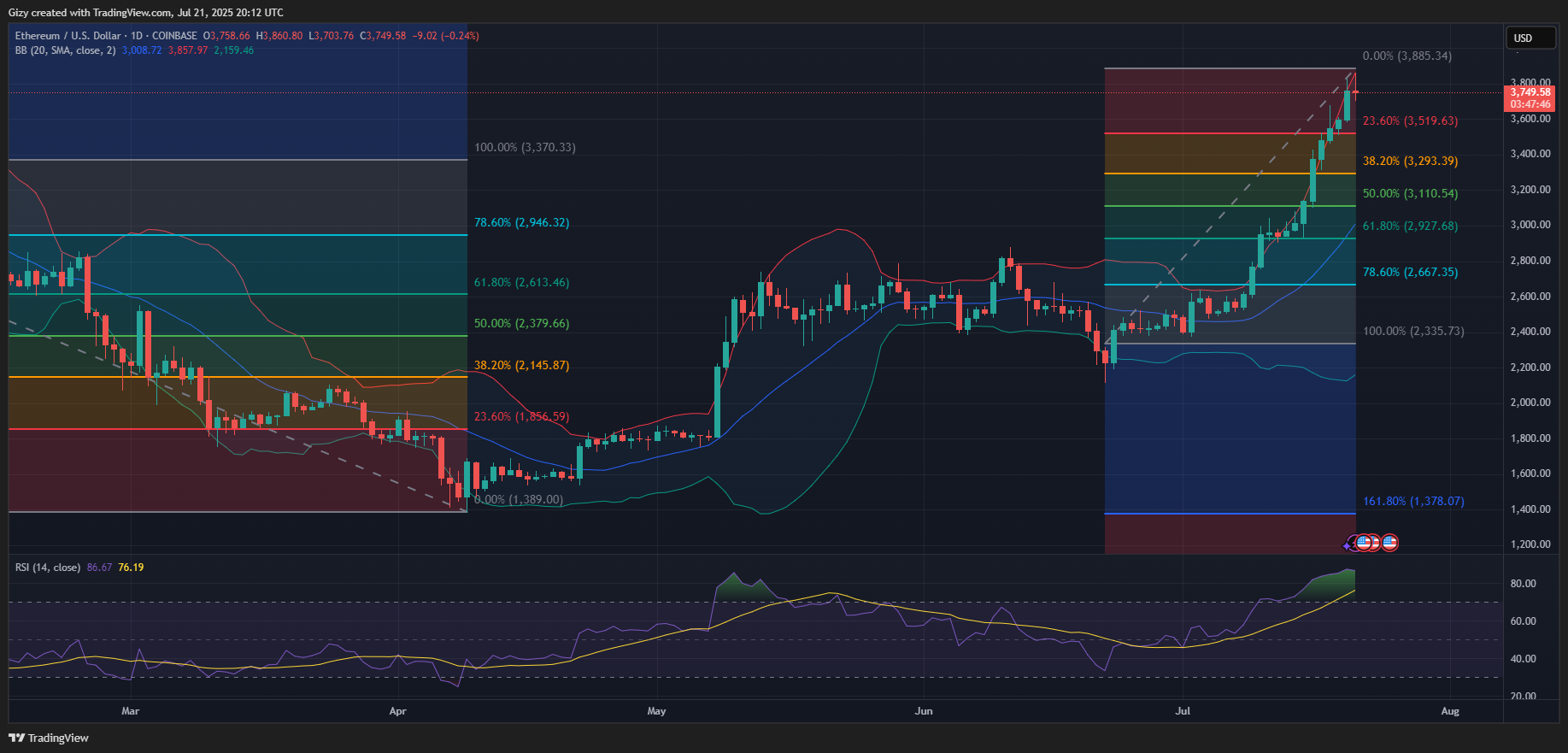This screenshot has height=753, width=1568.
Task: Click the May label on time axis
Action: 656,711
